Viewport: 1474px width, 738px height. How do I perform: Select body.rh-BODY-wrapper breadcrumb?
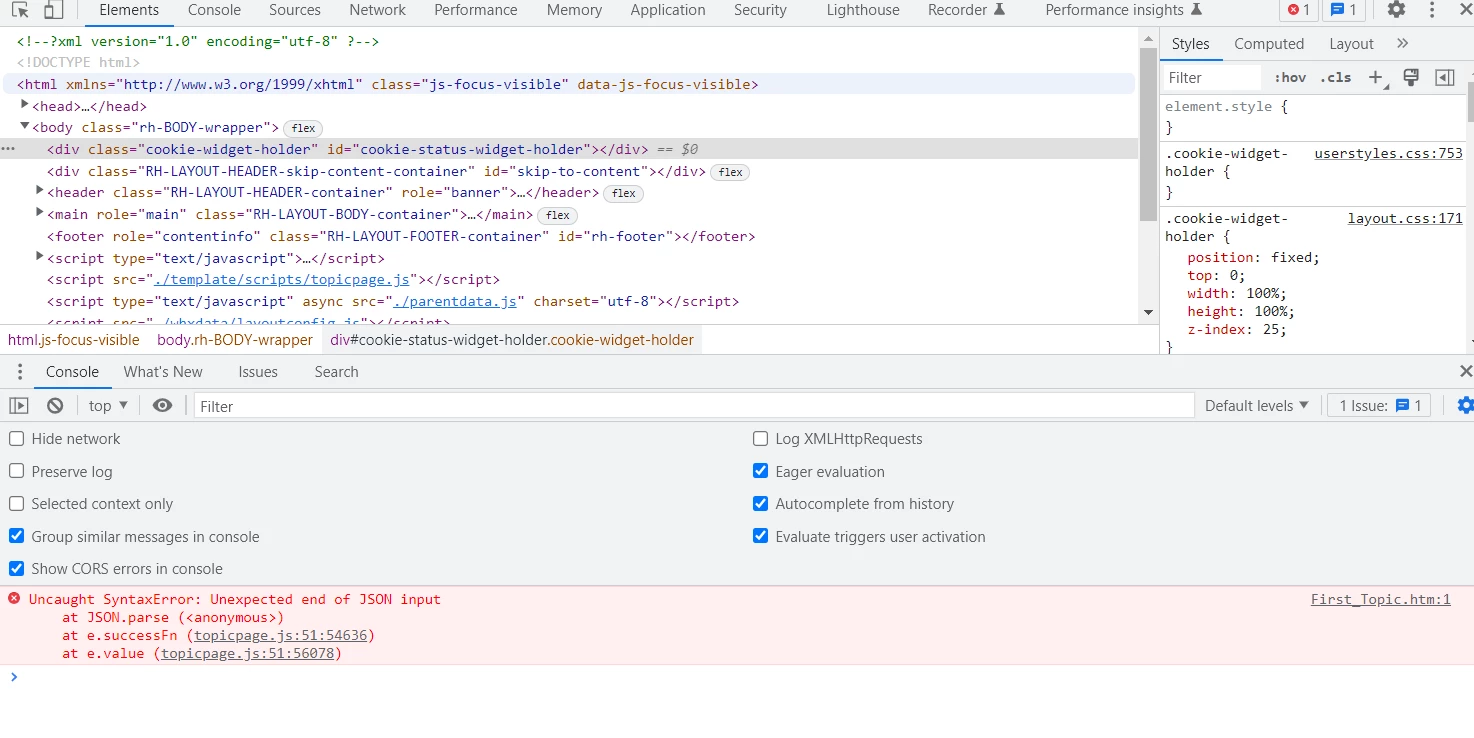pyautogui.click(x=235, y=339)
